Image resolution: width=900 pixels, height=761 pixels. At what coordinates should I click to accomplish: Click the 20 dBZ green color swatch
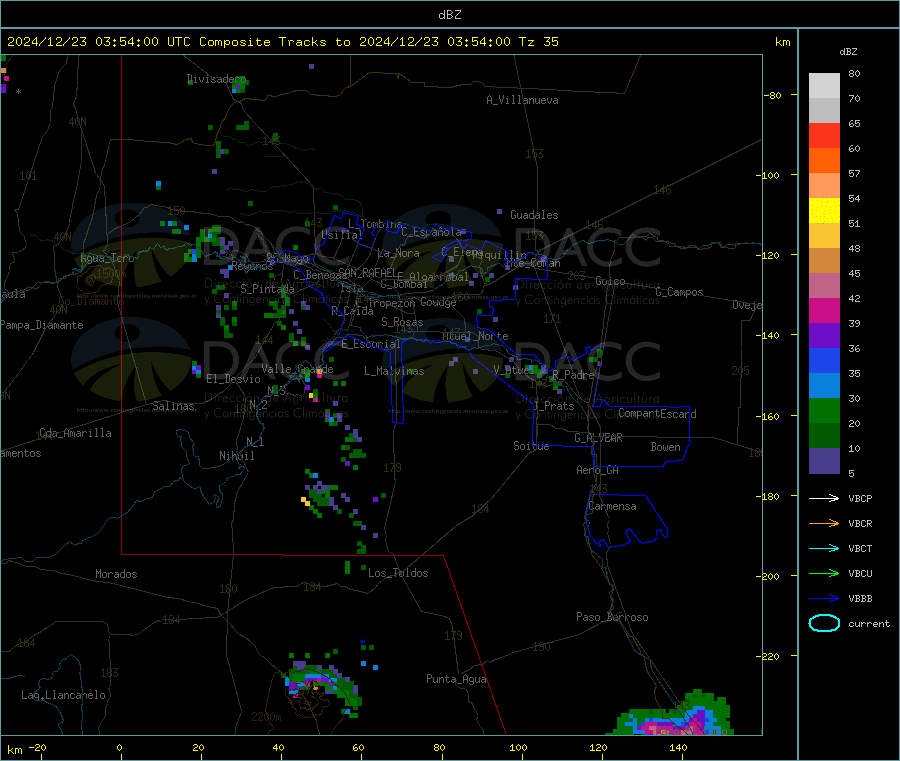coord(824,410)
